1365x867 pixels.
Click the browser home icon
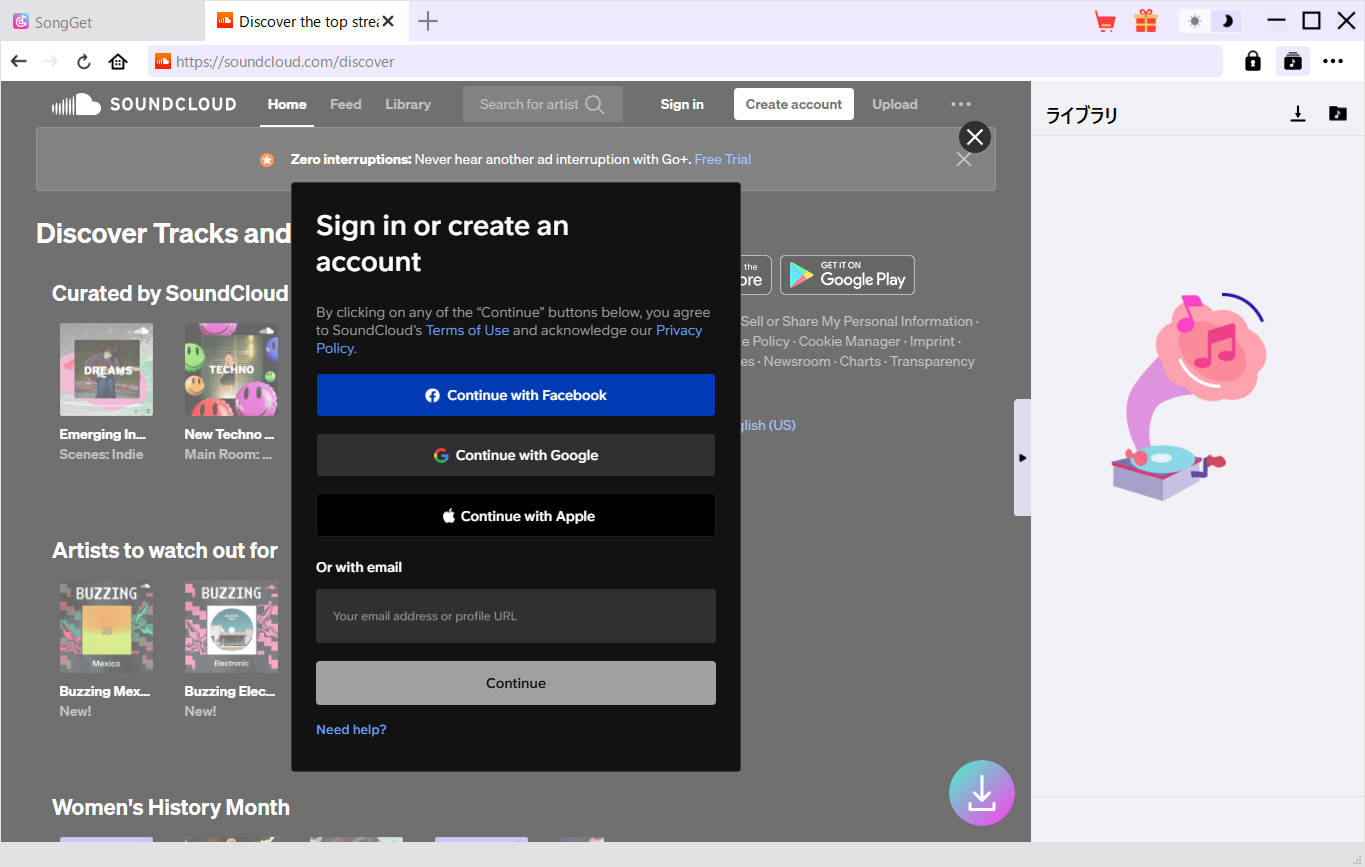click(118, 62)
